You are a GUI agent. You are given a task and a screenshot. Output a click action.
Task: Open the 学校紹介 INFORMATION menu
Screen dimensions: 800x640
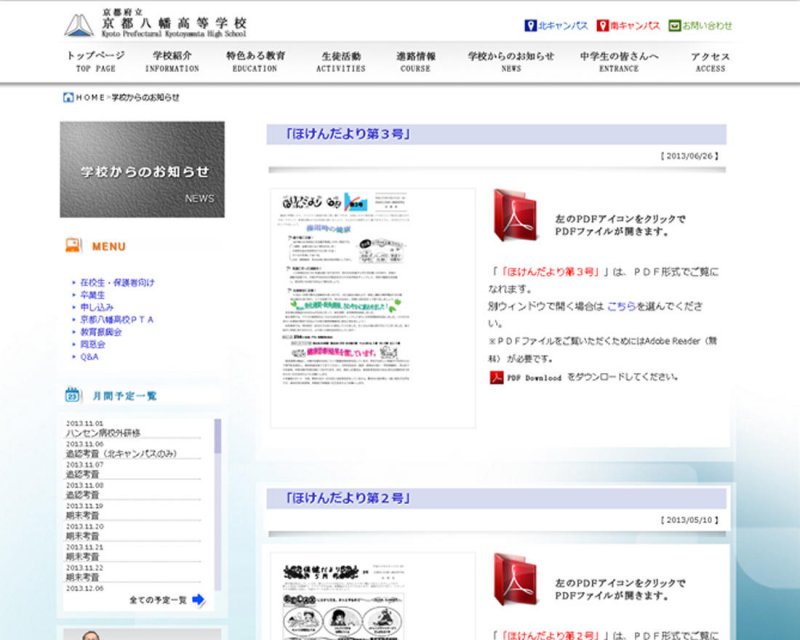[172, 61]
